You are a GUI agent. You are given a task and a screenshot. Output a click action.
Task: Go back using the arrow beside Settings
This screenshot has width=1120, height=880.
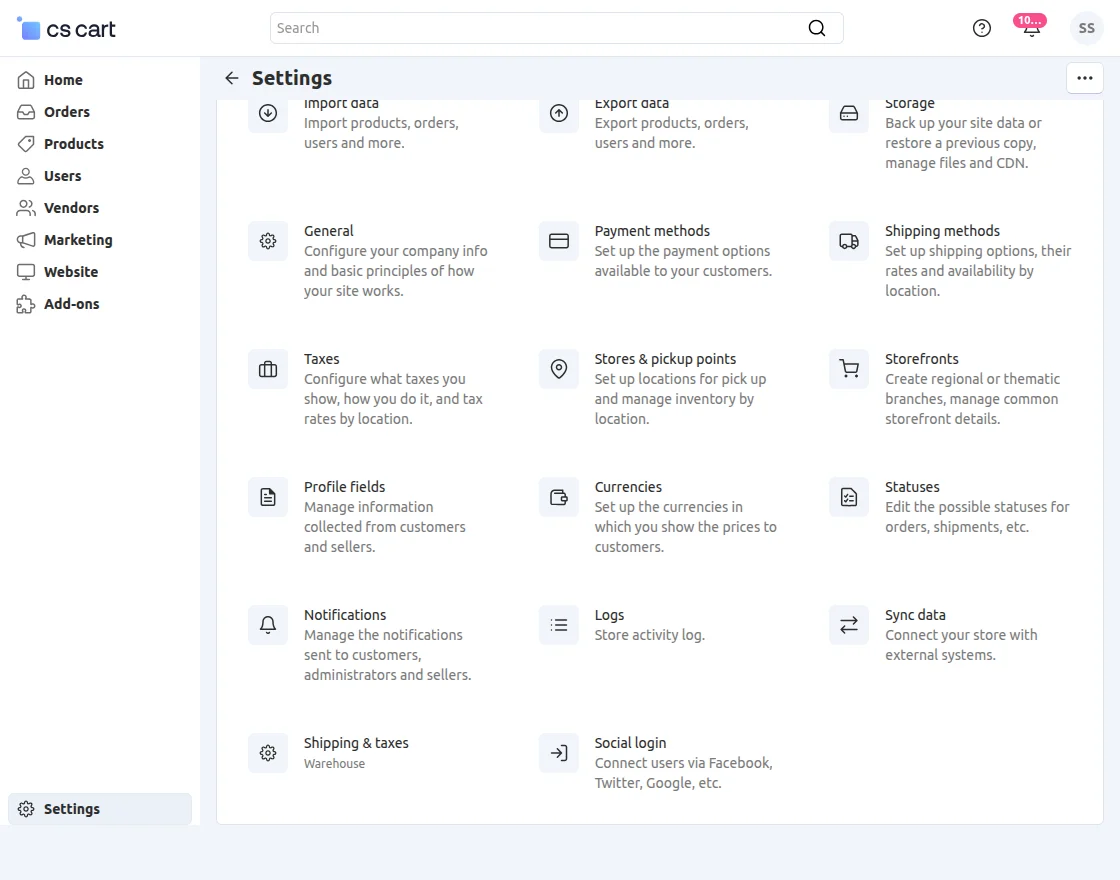coord(232,78)
